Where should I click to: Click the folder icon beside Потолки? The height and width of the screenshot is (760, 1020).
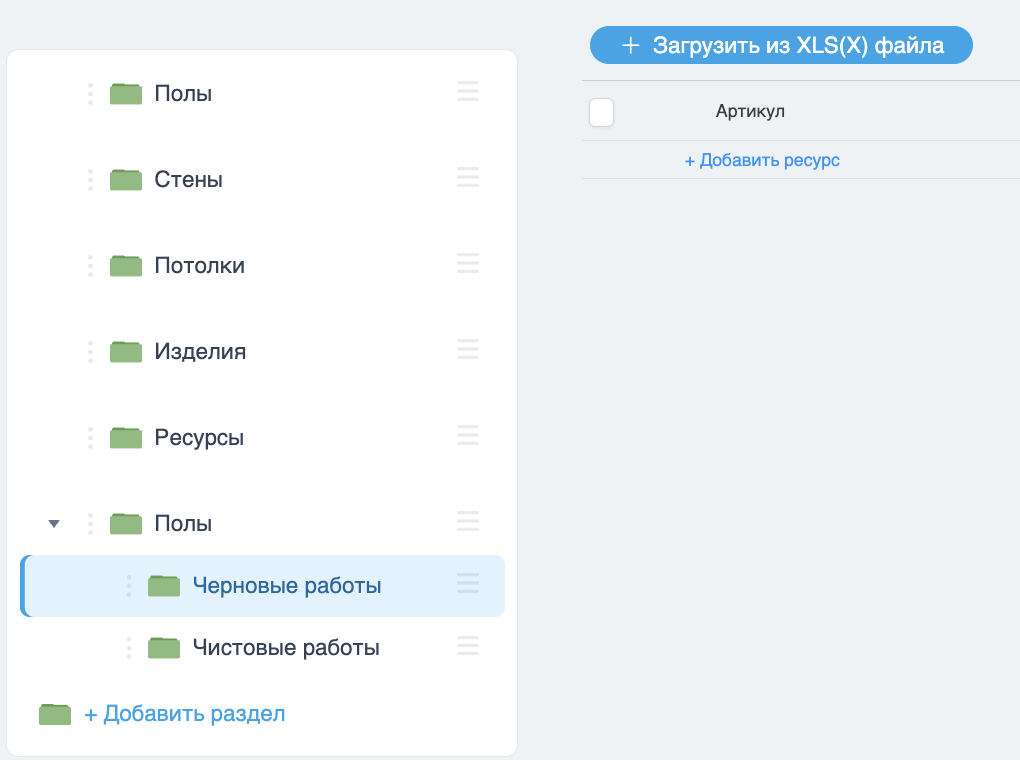[x=126, y=265]
